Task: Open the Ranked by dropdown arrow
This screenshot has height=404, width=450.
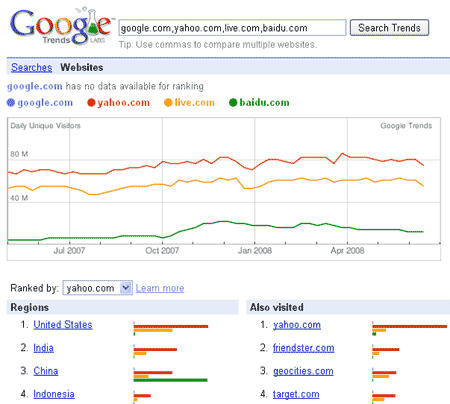Action: [x=126, y=288]
